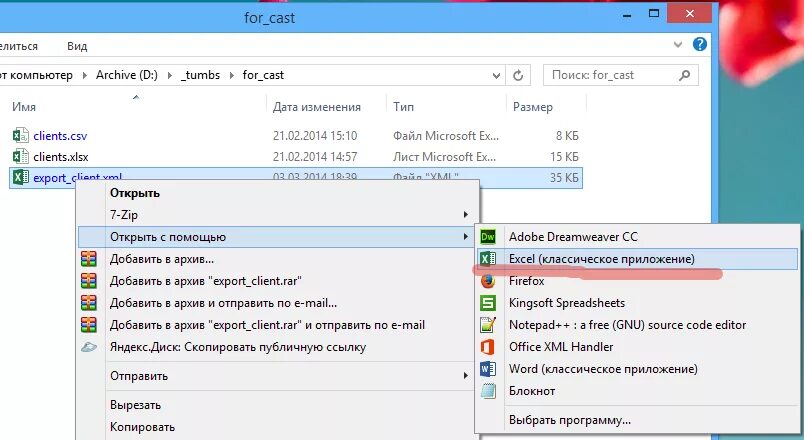
Task: Select the clients.csv file name
Action: pyautogui.click(x=60, y=136)
